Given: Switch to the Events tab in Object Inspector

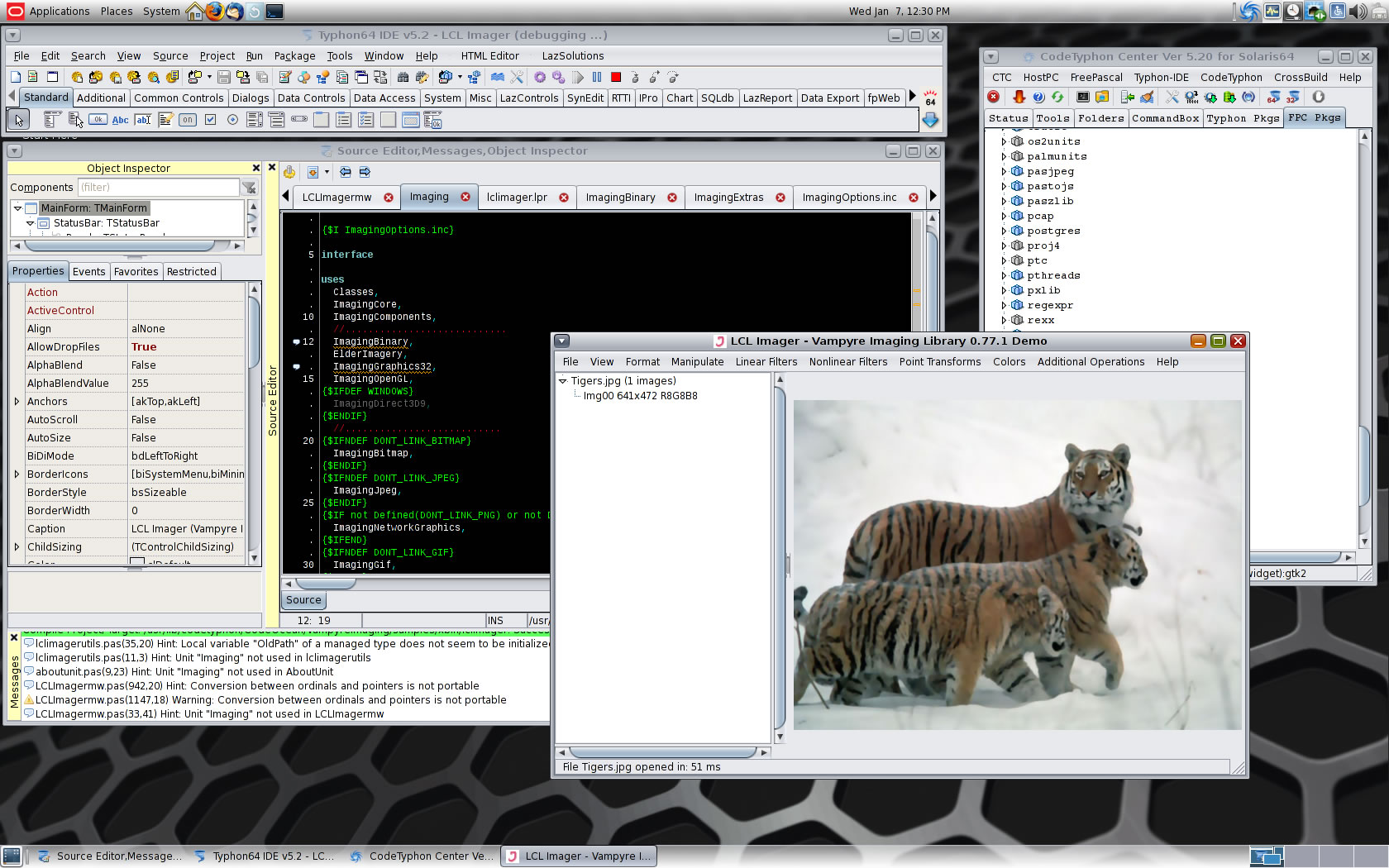Looking at the screenshot, I should pyautogui.click(x=88, y=272).
